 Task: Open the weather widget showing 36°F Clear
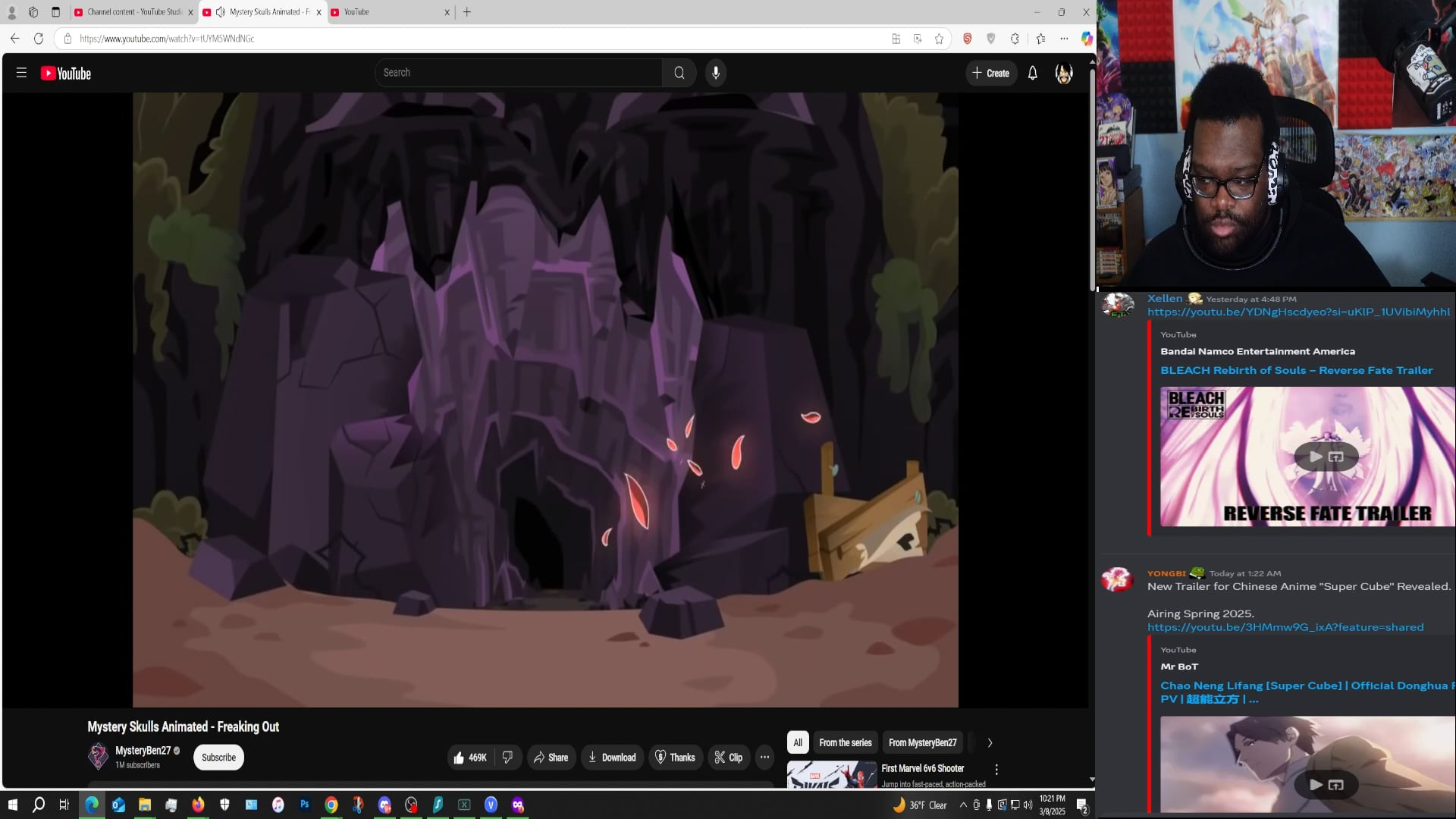[919, 805]
